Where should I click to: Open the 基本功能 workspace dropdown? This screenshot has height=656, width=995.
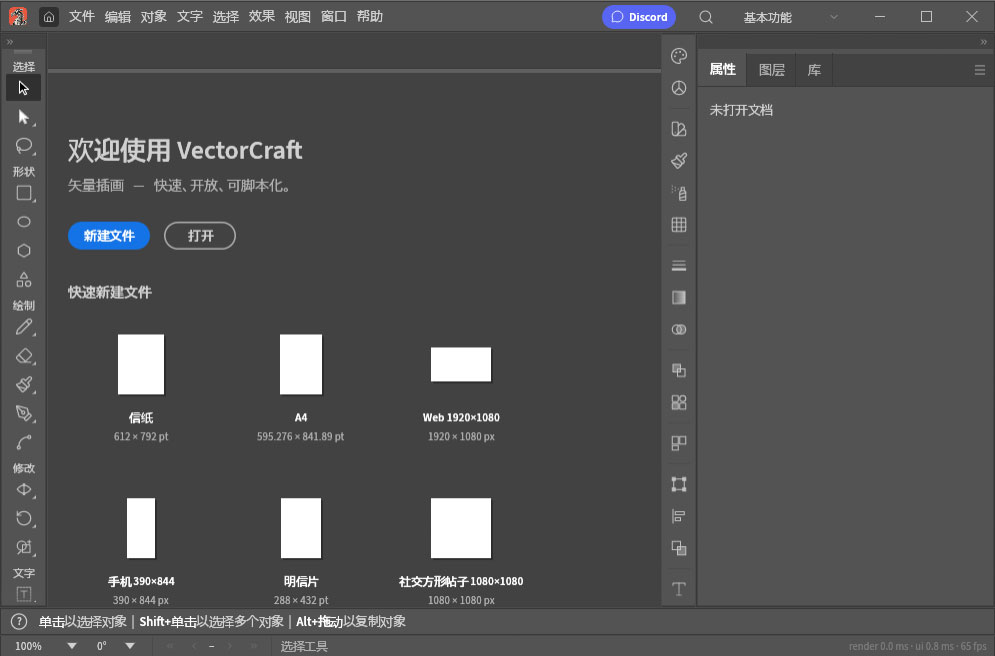[790, 17]
